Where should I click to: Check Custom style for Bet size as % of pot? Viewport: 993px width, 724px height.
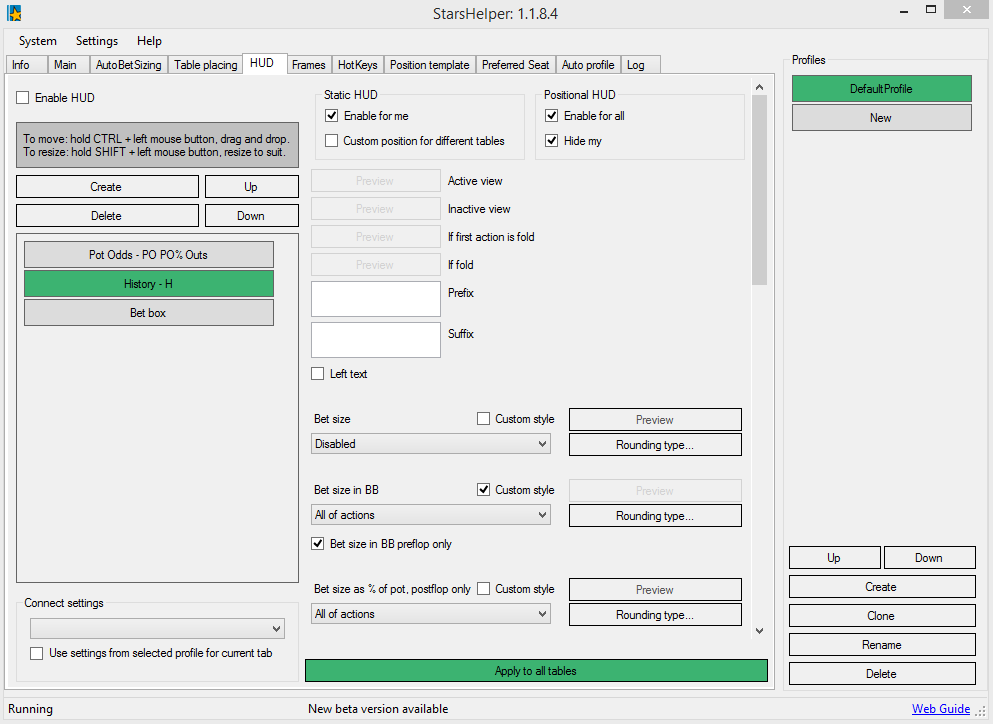tap(483, 588)
